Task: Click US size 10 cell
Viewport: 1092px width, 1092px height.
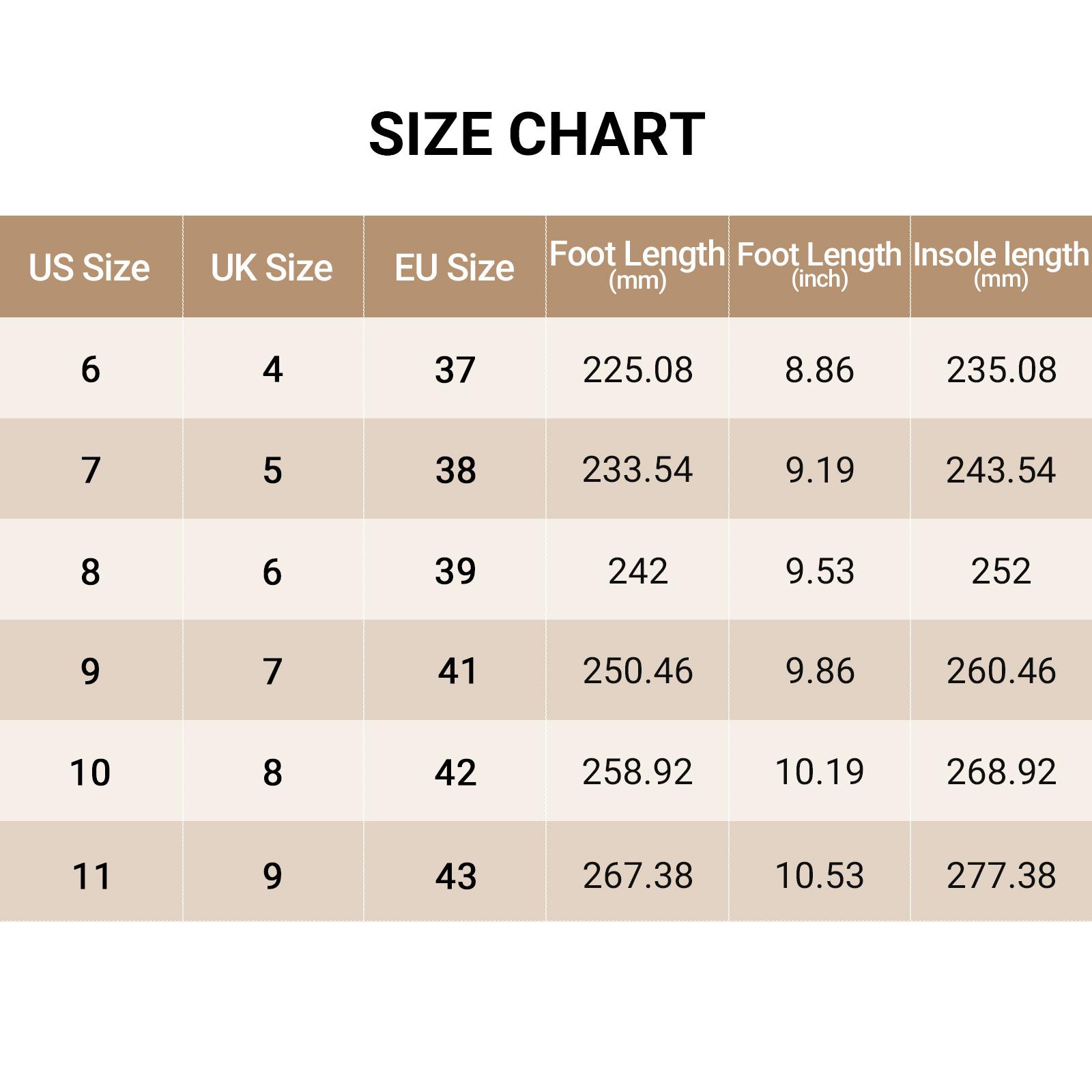Action: point(90,773)
